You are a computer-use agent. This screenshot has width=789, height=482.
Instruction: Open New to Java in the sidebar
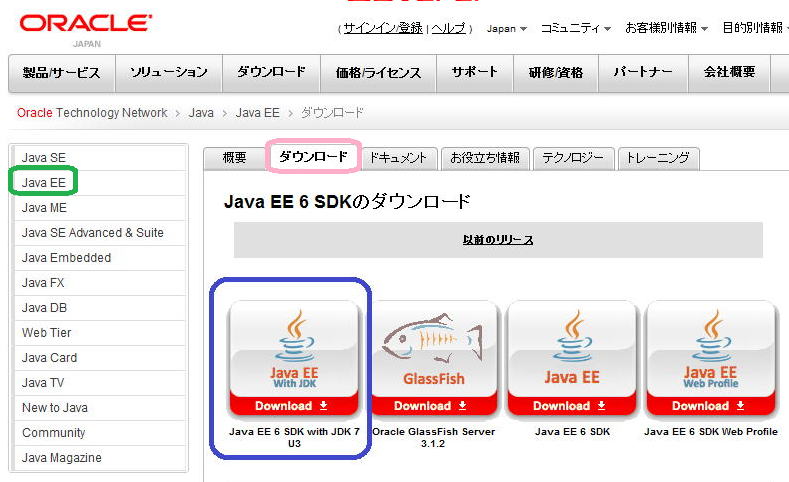[100, 408]
